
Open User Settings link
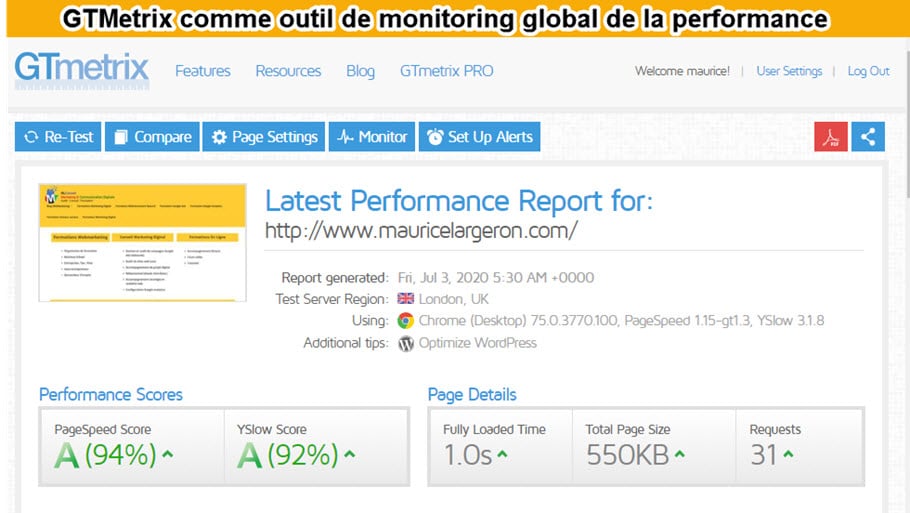tap(789, 71)
